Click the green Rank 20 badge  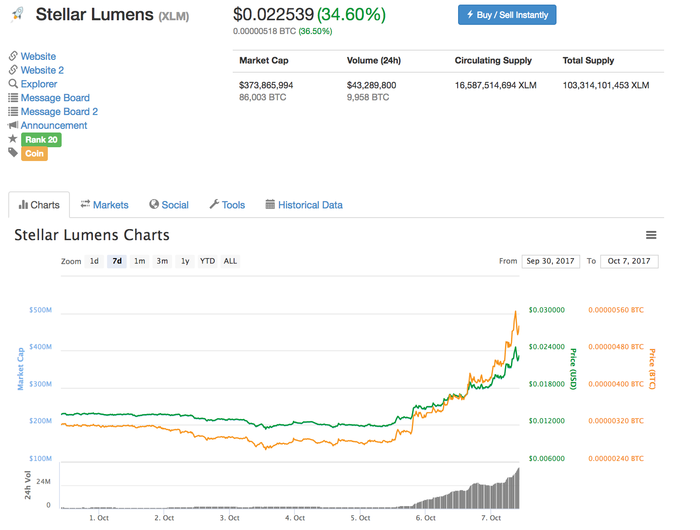[x=41, y=140]
